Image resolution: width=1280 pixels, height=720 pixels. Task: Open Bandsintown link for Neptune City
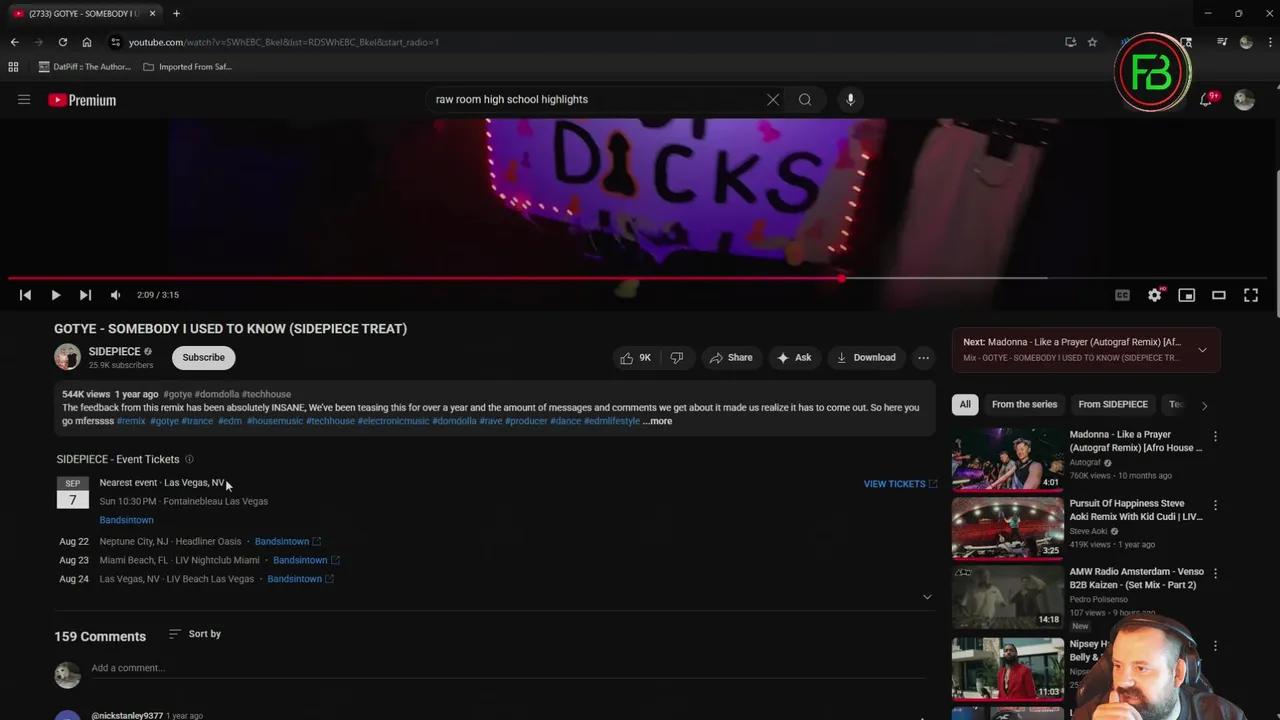click(287, 541)
